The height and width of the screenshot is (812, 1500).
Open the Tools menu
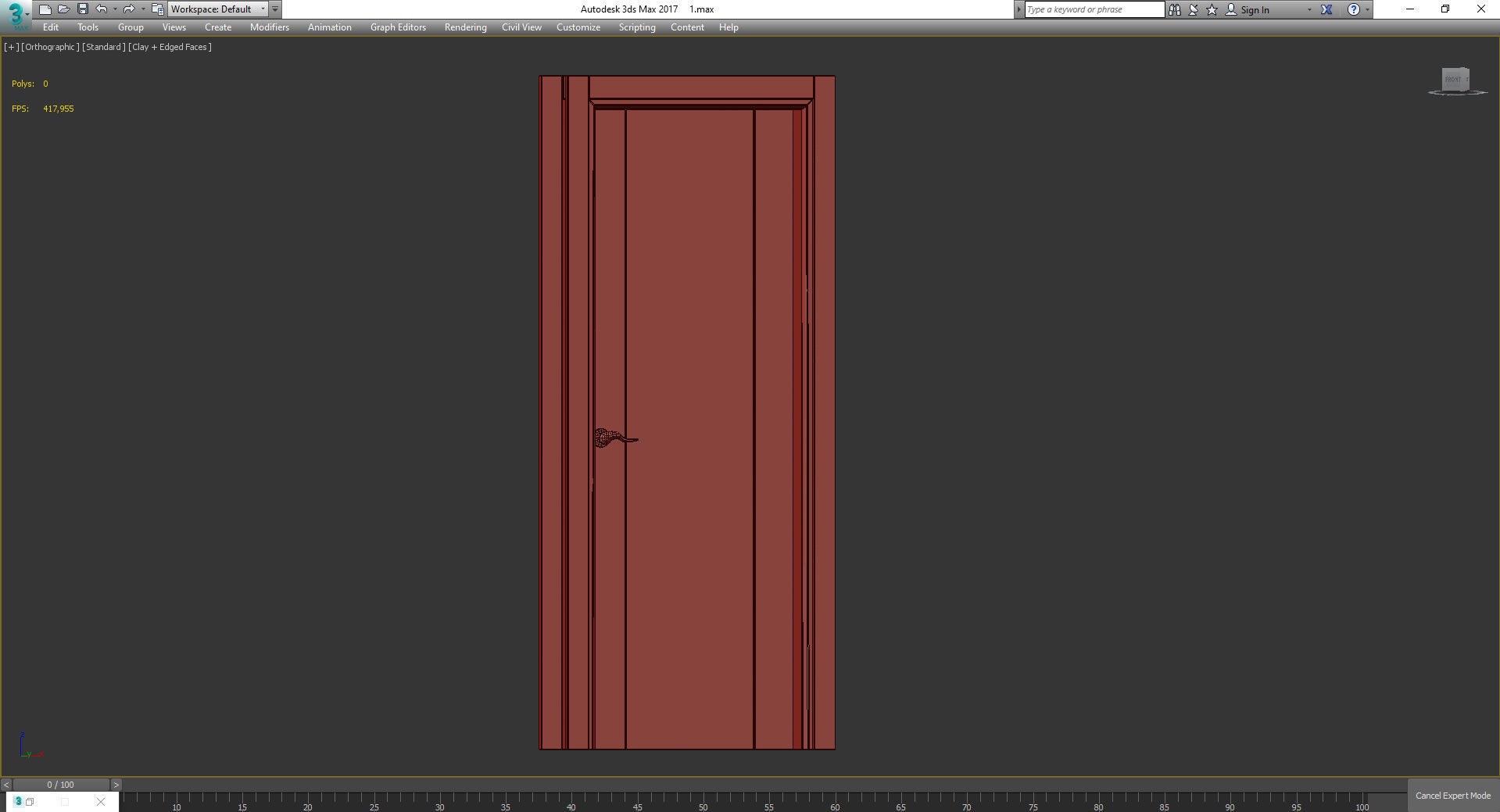coord(88,27)
